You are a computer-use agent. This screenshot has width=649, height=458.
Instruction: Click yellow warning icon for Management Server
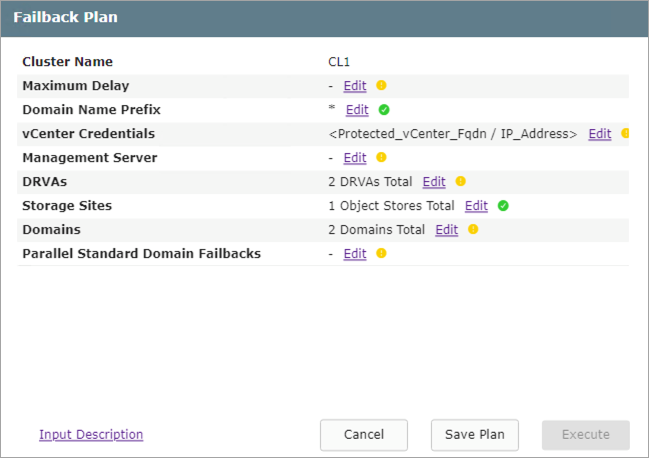coord(381,158)
